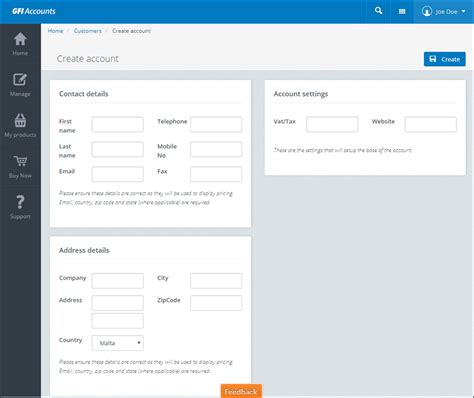Click the Create button
This screenshot has height=398, width=474.
445,59
